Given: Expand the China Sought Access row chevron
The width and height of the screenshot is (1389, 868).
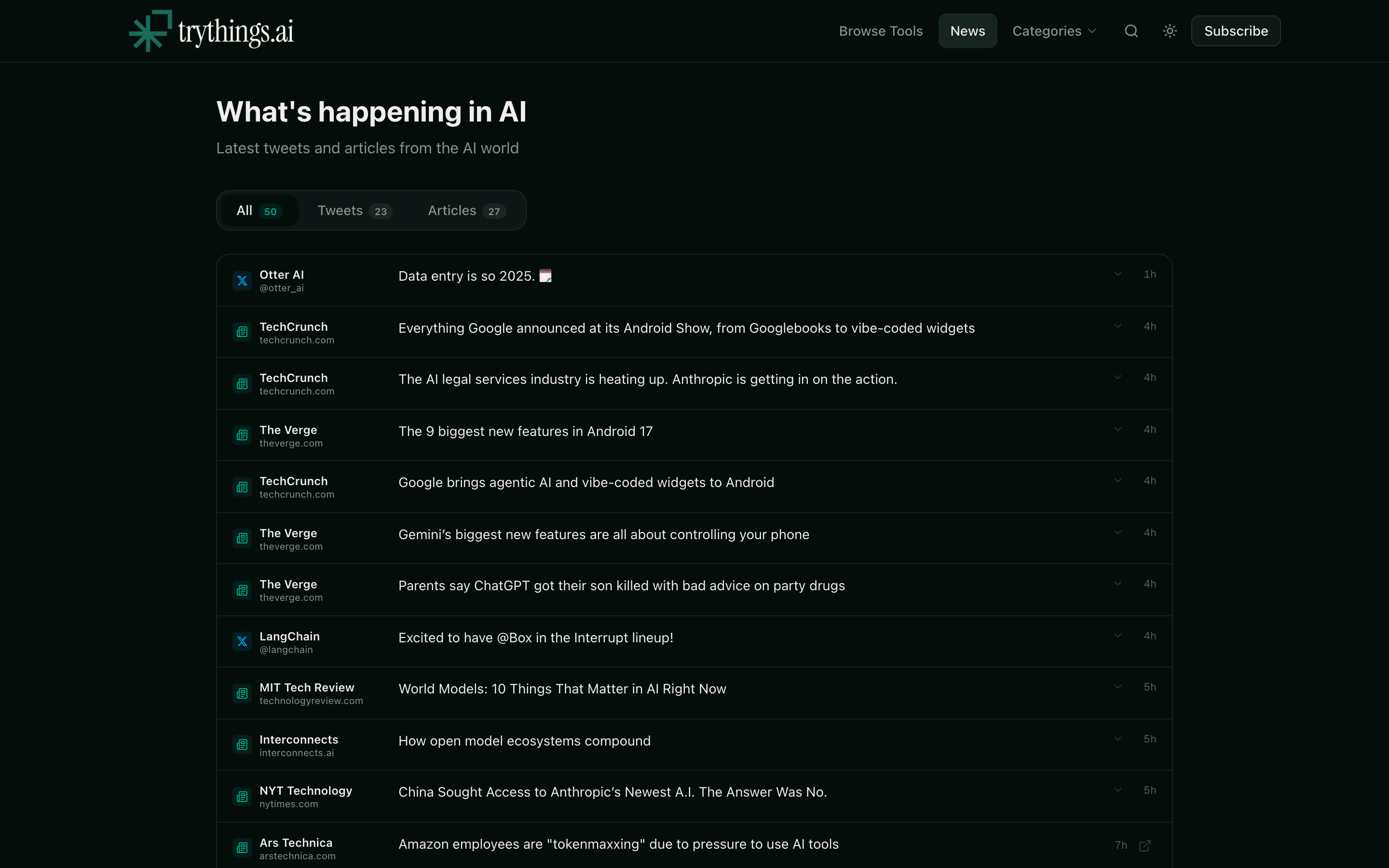Looking at the screenshot, I should click(x=1117, y=790).
